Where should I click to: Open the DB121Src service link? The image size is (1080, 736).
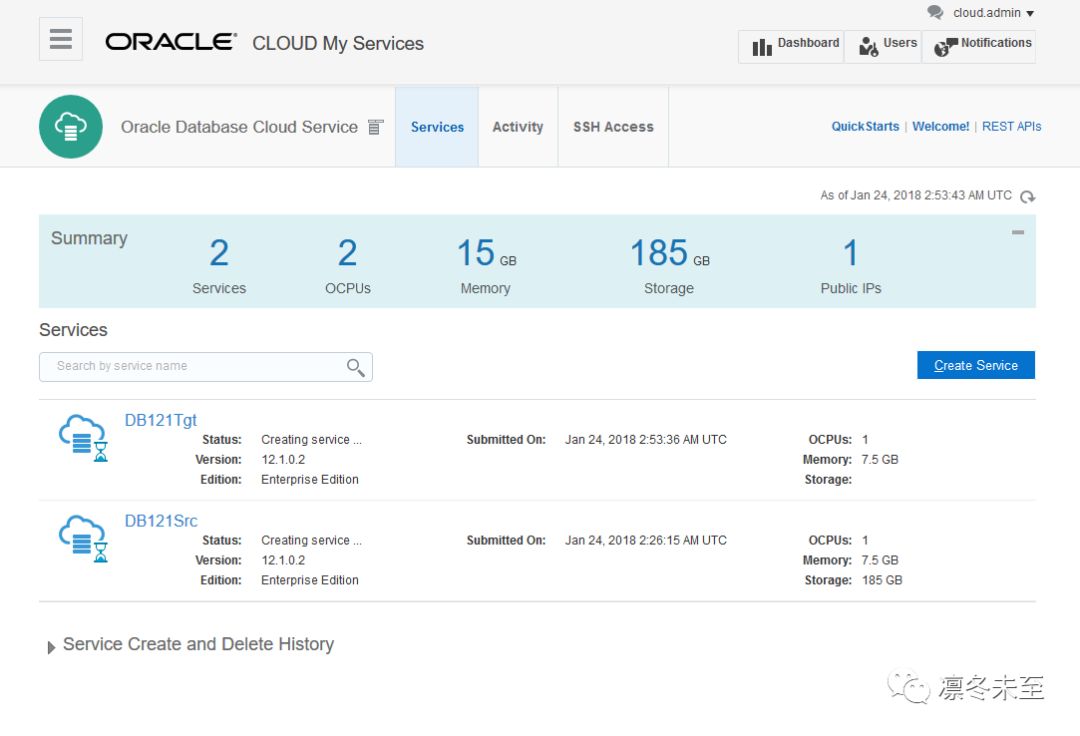pos(160,521)
